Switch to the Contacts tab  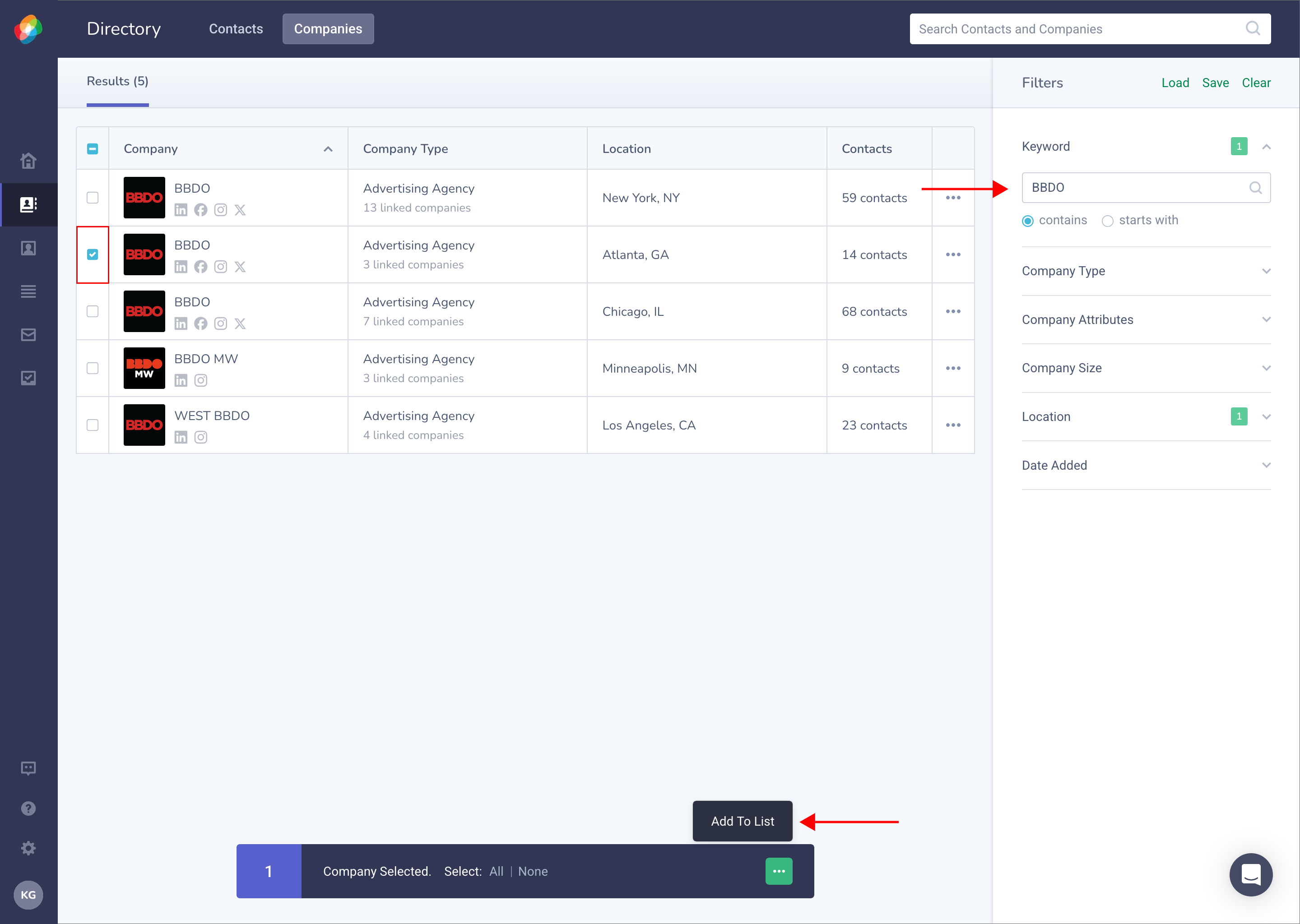[236, 29]
